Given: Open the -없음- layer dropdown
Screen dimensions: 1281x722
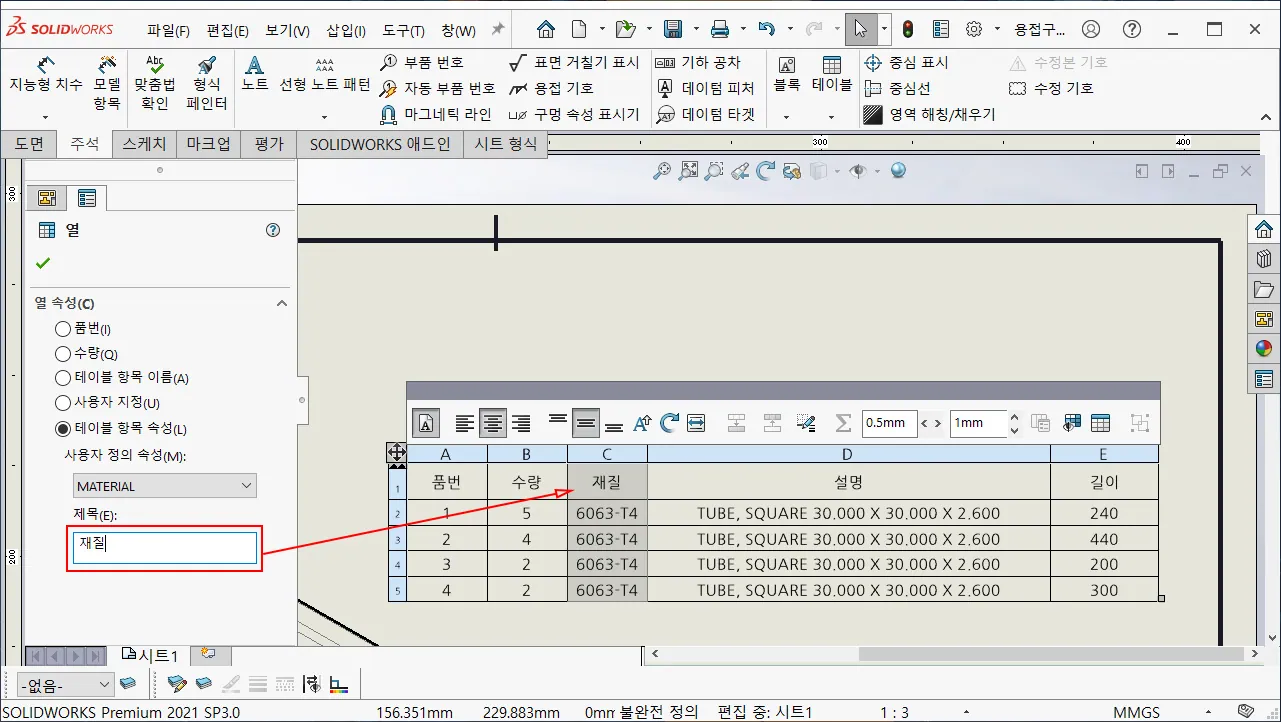Looking at the screenshot, I should coord(66,685).
